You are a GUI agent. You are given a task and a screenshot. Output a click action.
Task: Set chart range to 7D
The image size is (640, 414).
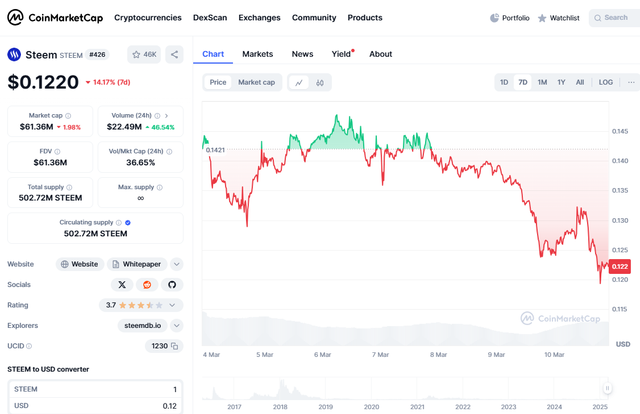[523, 82]
